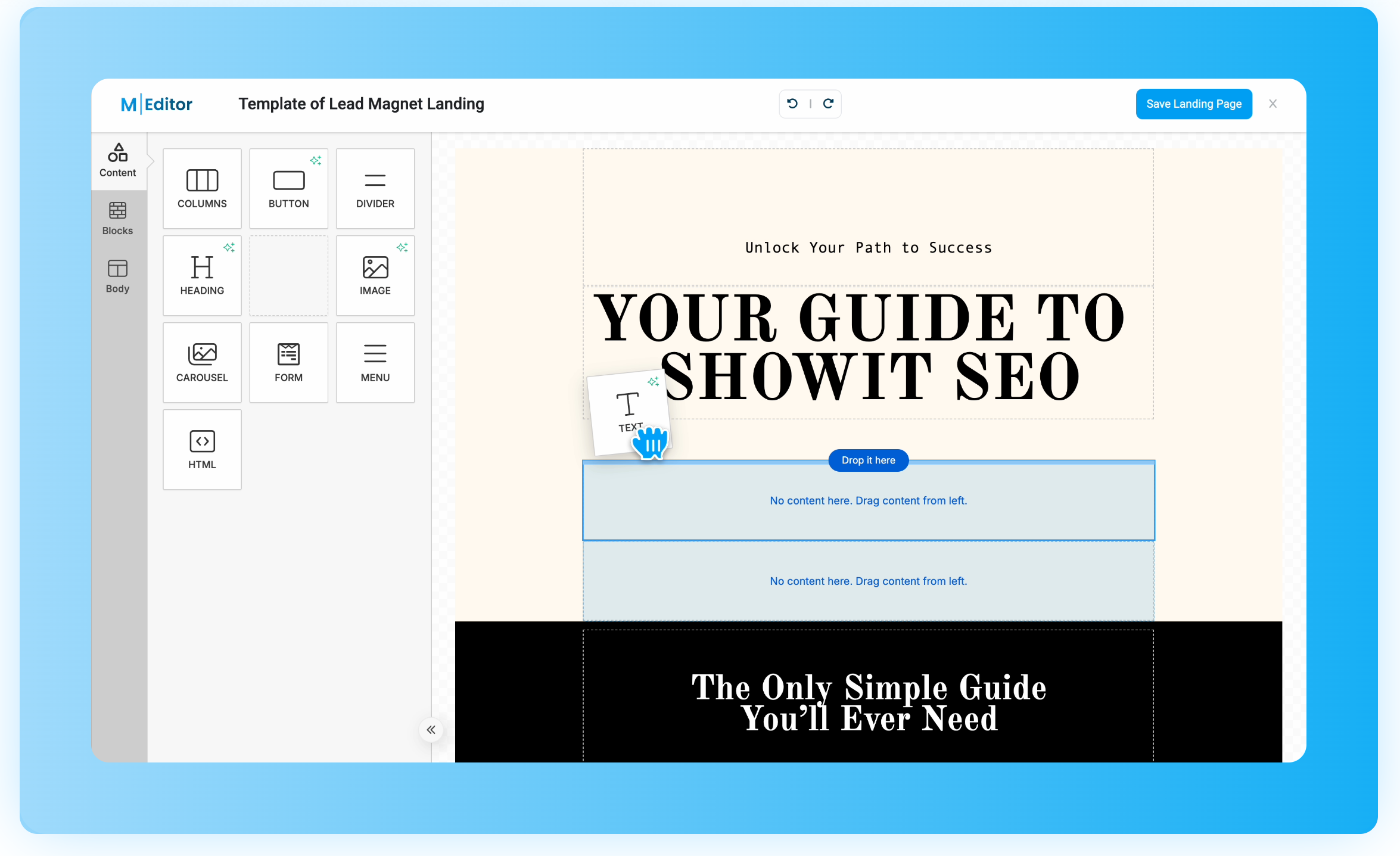Select the Menu content block
Image resolution: width=1400 pixels, height=856 pixels.
[x=375, y=362]
